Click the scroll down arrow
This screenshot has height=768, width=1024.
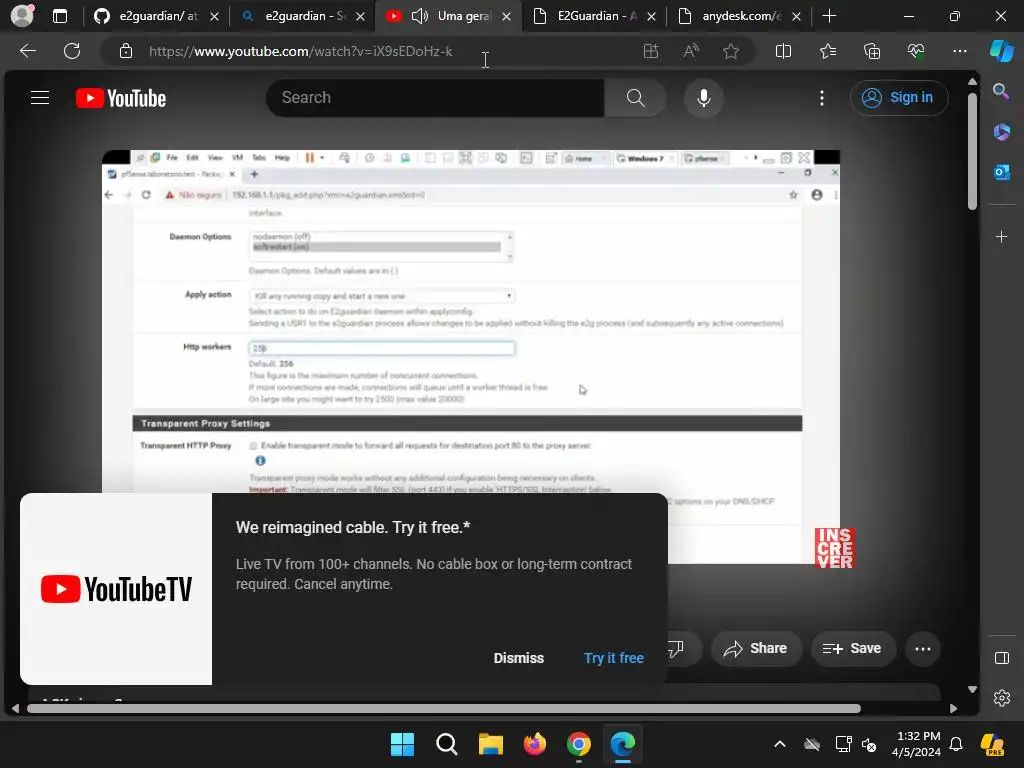972,689
